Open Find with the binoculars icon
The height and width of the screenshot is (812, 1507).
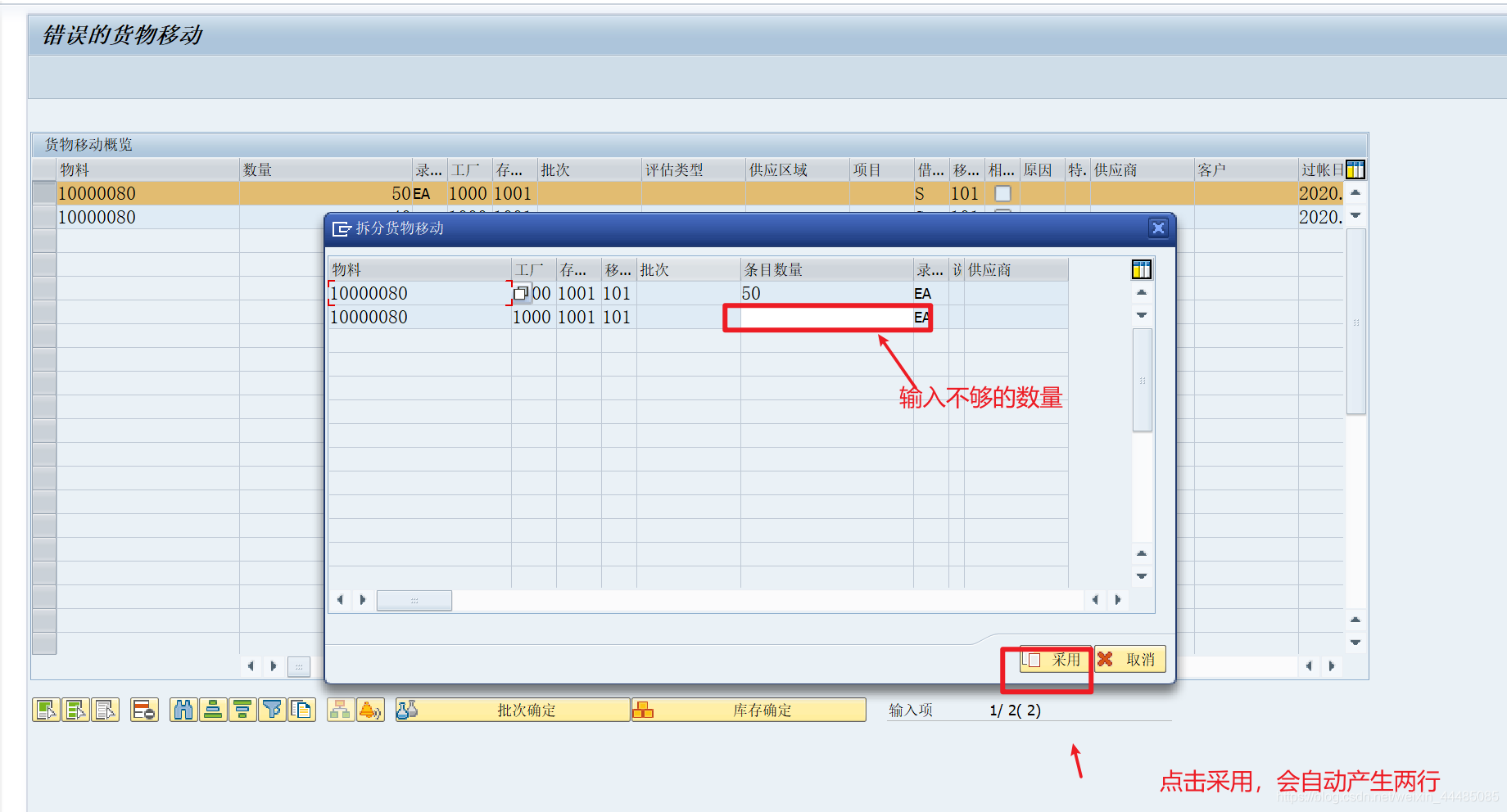[x=183, y=710]
